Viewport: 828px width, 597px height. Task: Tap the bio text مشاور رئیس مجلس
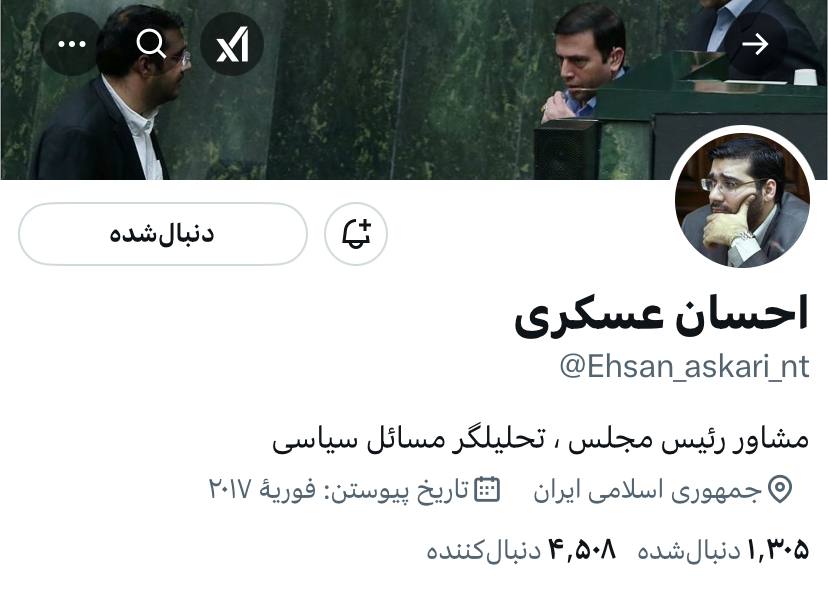[x=689, y=439]
